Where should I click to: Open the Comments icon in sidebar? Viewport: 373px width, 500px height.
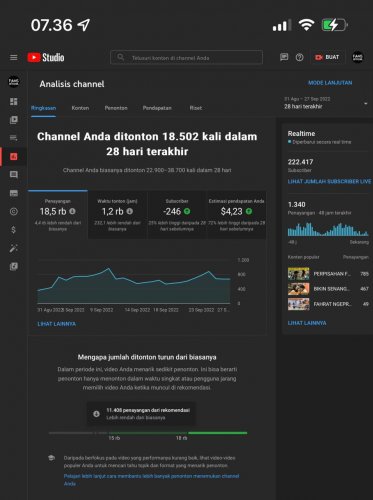[x=14, y=174]
